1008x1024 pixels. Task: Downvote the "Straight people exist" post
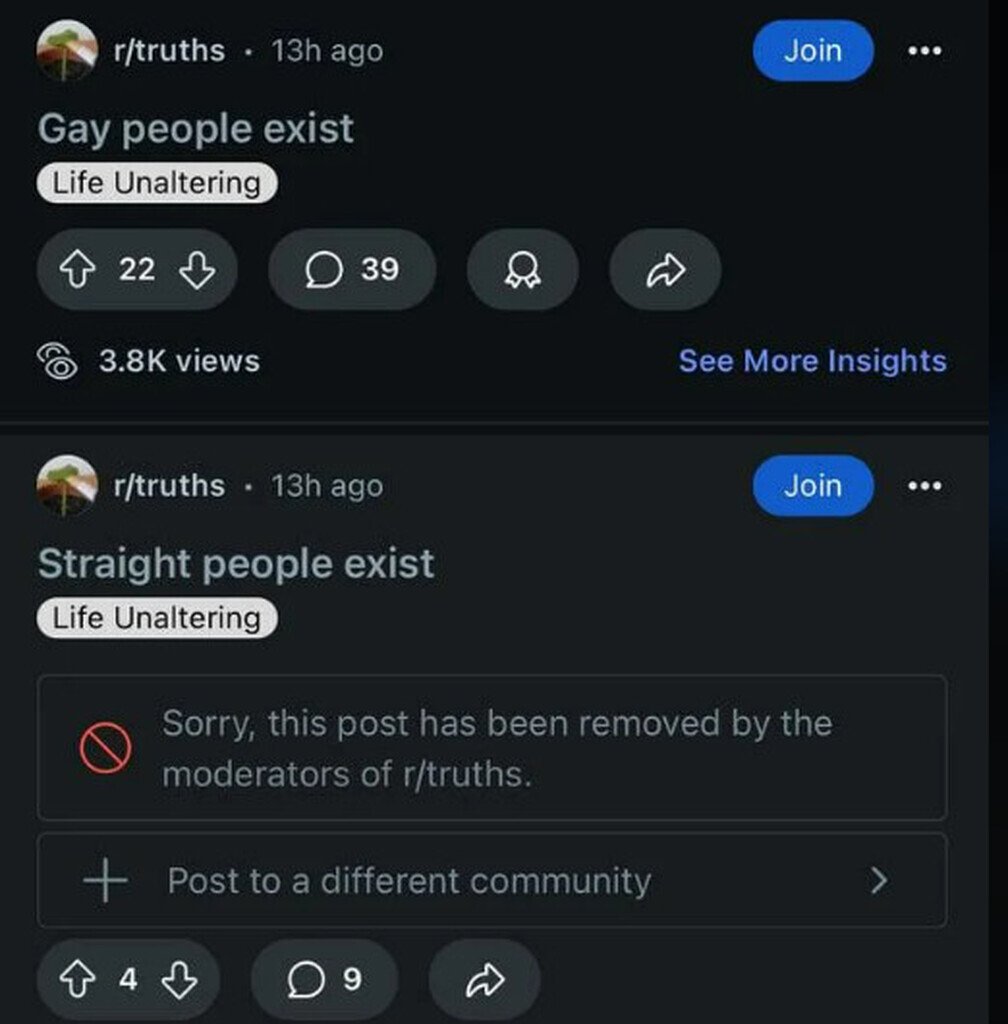[x=178, y=980]
